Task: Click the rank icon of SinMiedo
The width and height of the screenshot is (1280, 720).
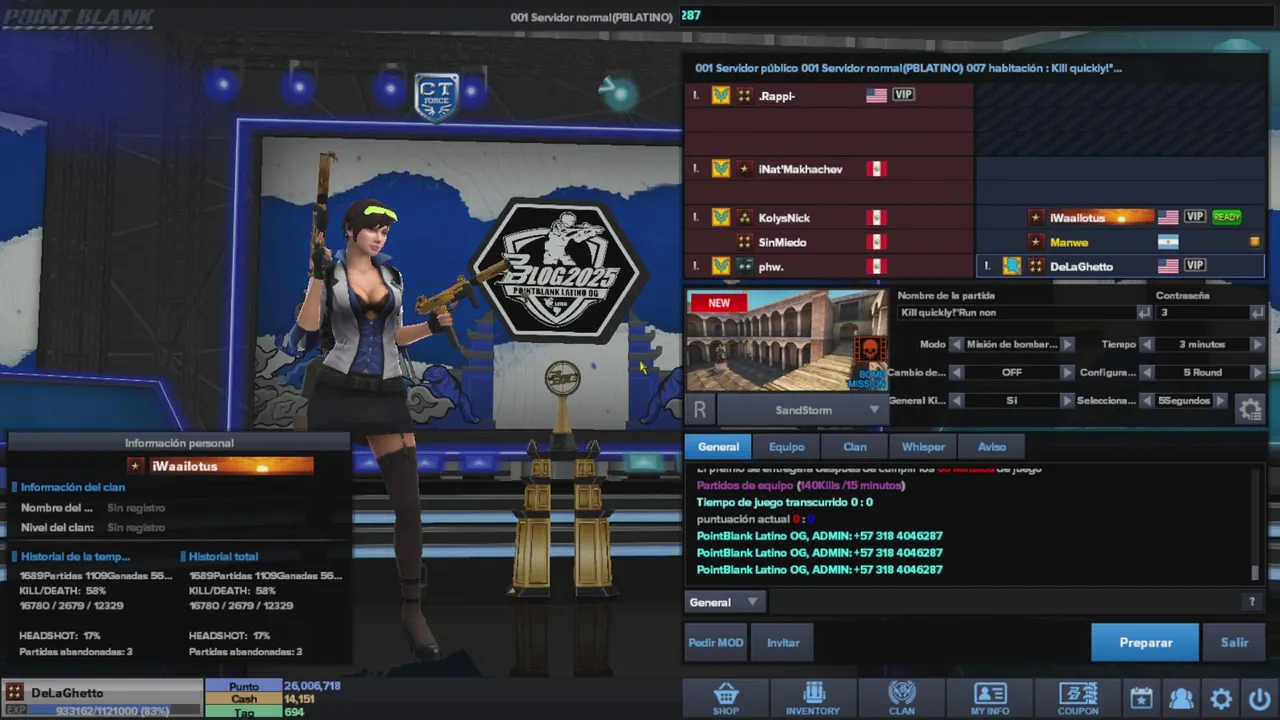Action: click(744, 242)
